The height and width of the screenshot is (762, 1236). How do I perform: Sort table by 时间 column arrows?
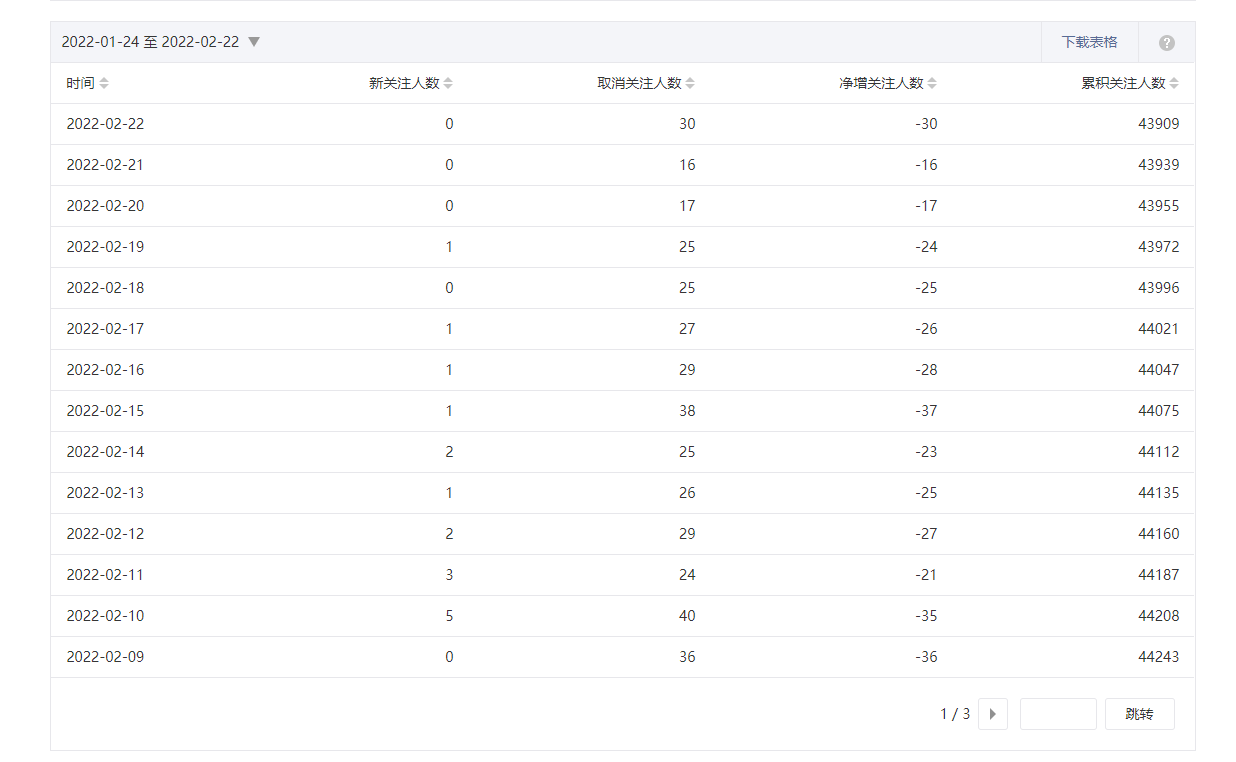point(104,84)
